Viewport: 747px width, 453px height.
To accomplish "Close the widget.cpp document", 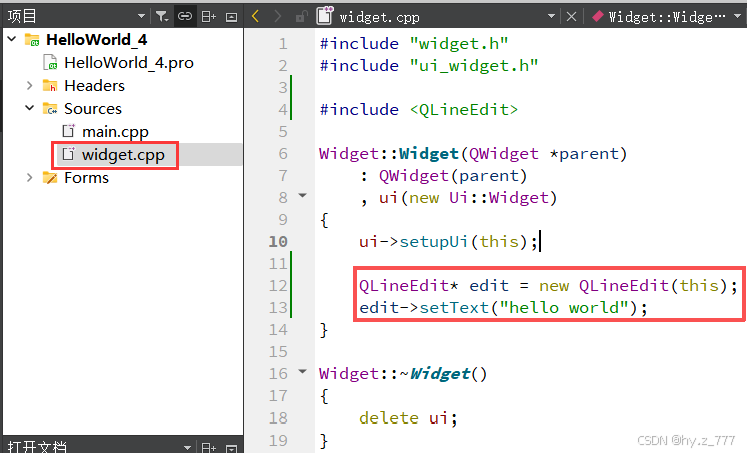I will pos(571,17).
